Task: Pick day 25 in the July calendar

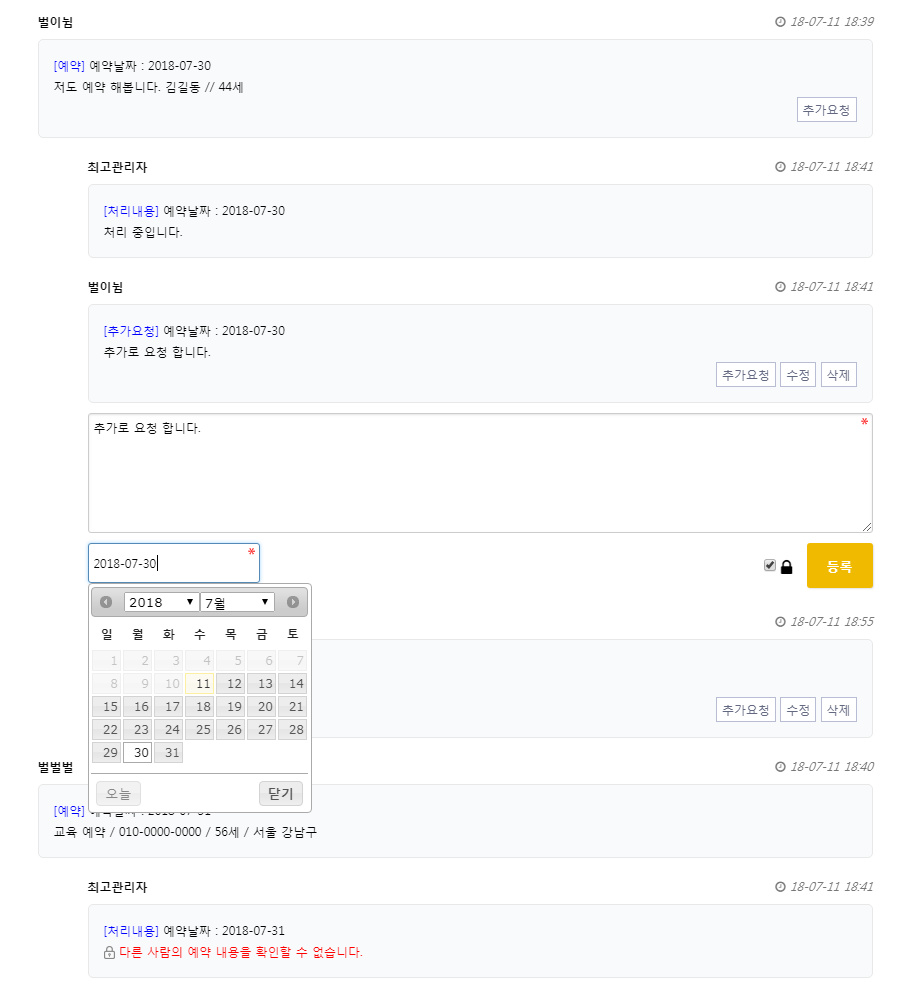Action: click(200, 730)
